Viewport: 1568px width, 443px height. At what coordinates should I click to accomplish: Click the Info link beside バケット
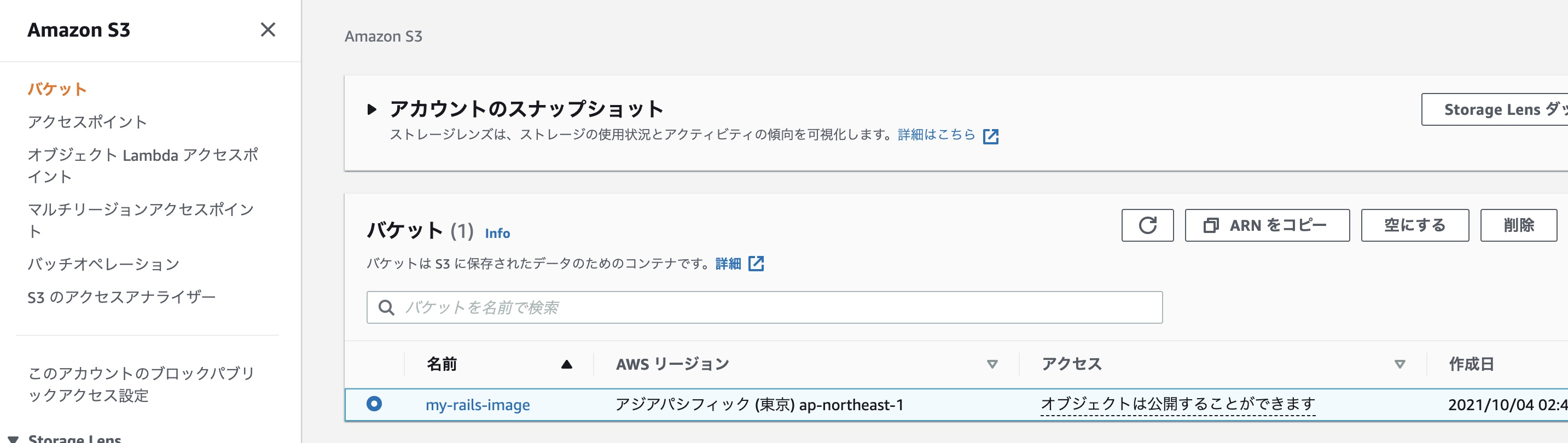[x=497, y=233]
